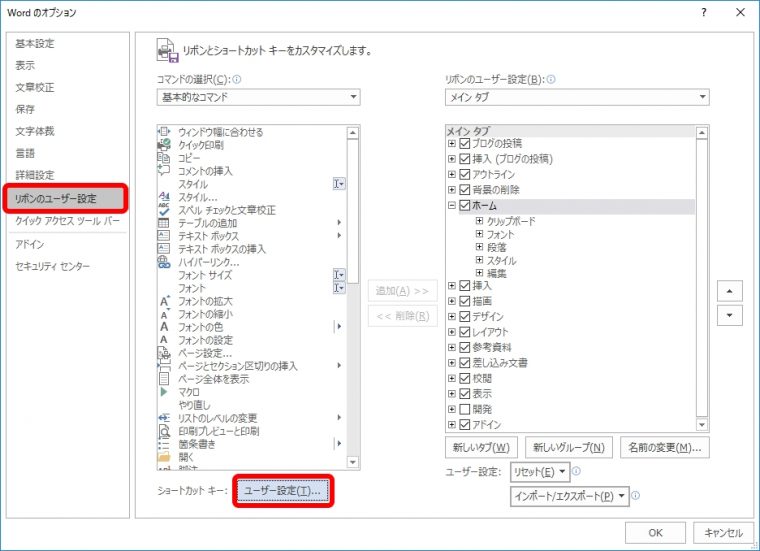Open the リボンのユーザー設定 メイン タブ dropdown

(577, 97)
